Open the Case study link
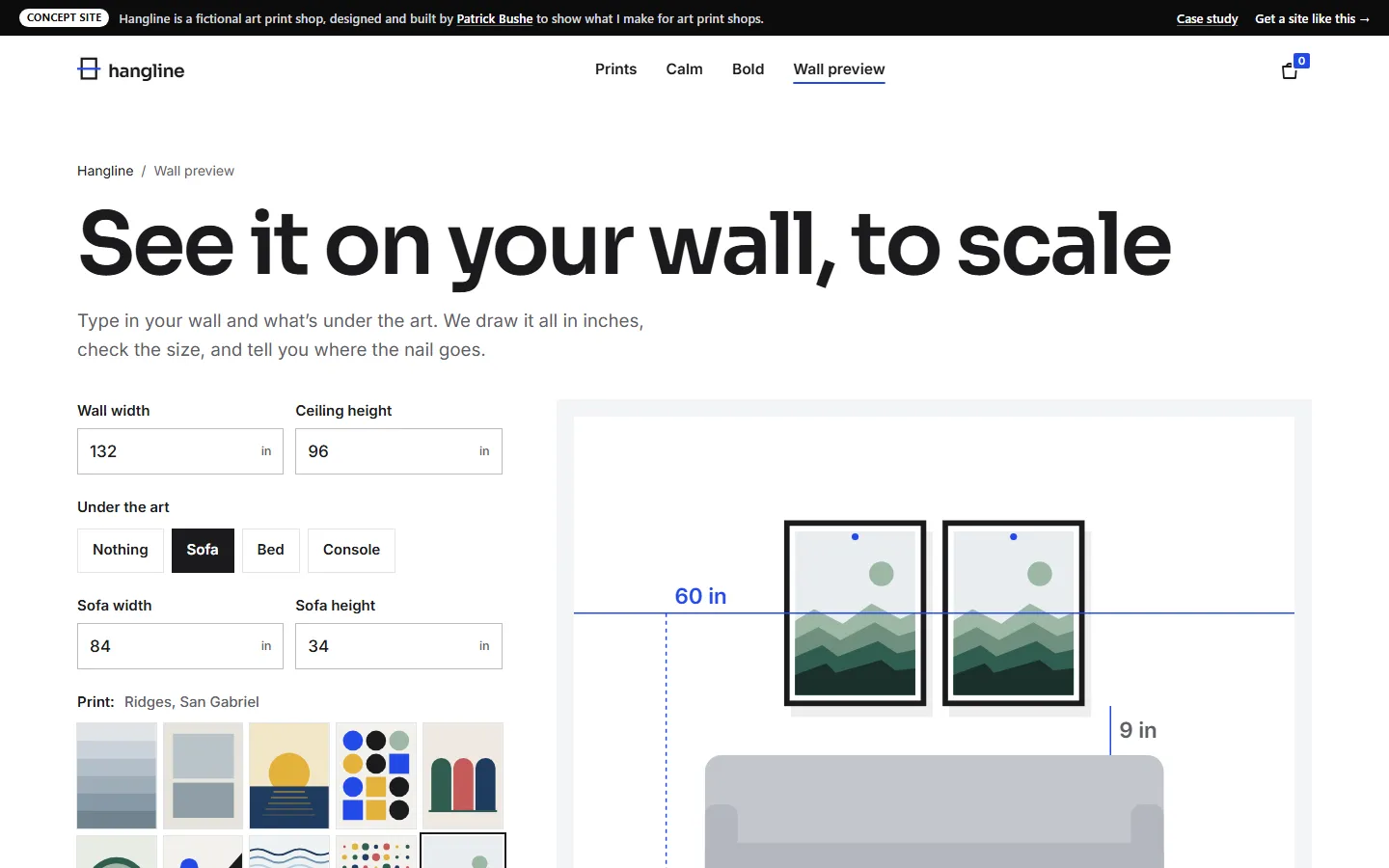This screenshot has width=1389, height=868. [x=1207, y=18]
